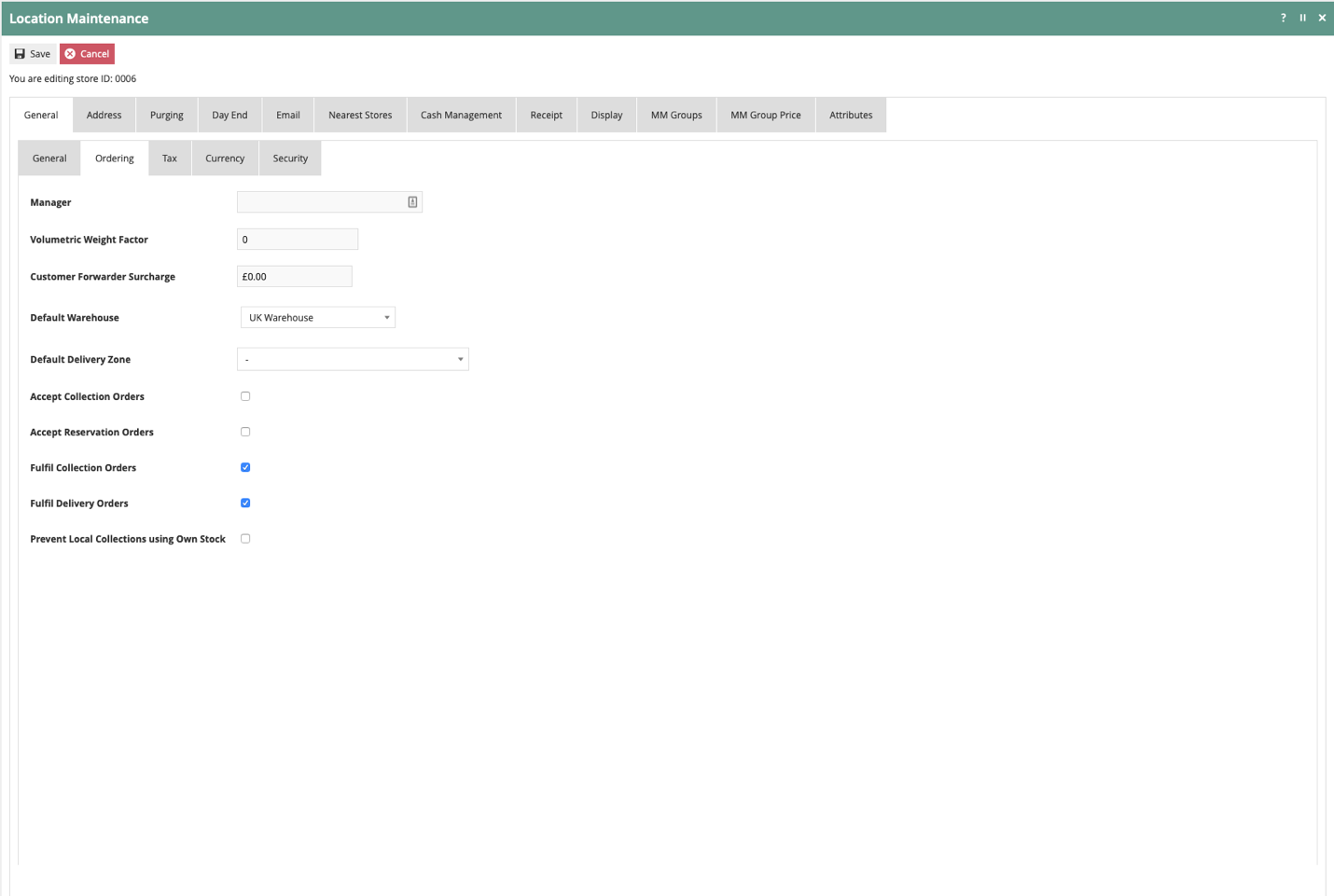Image resolution: width=1334 pixels, height=896 pixels.
Task: Open the MM Groups tab
Action: click(676, 115)
